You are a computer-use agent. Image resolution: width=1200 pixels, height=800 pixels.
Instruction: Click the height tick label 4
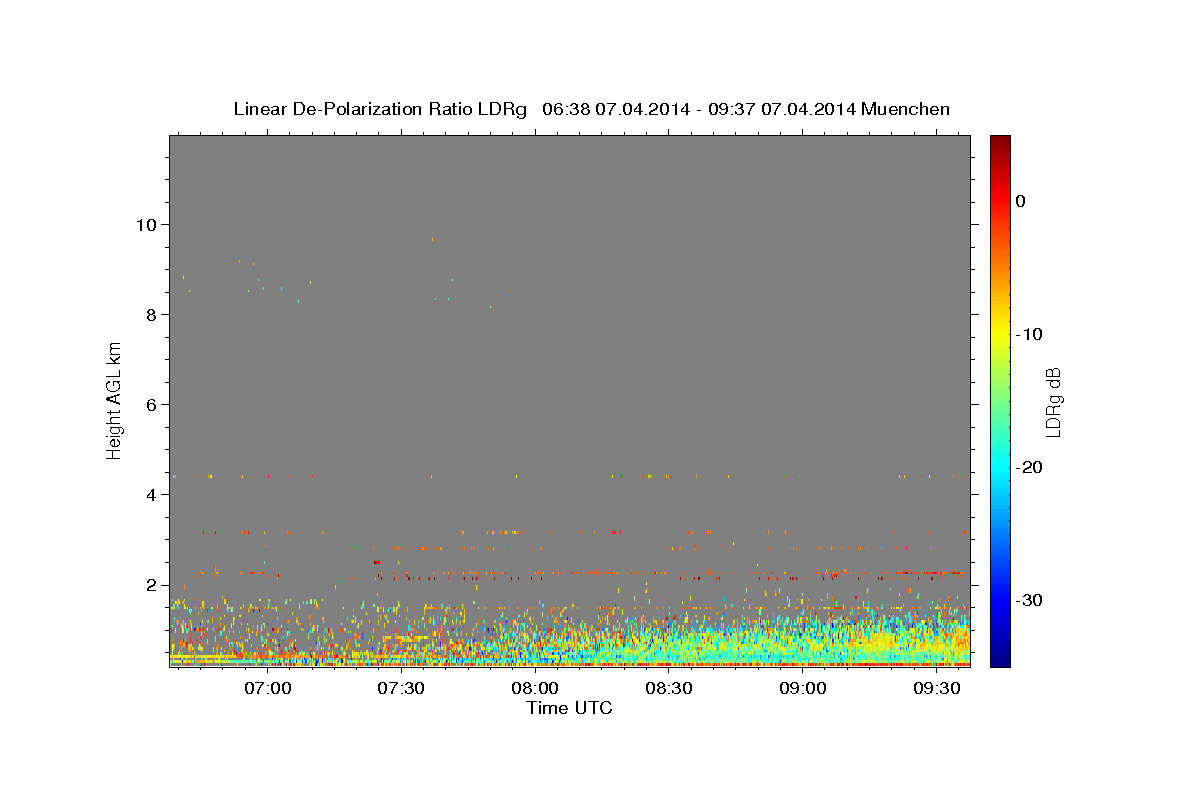[151, 494]
